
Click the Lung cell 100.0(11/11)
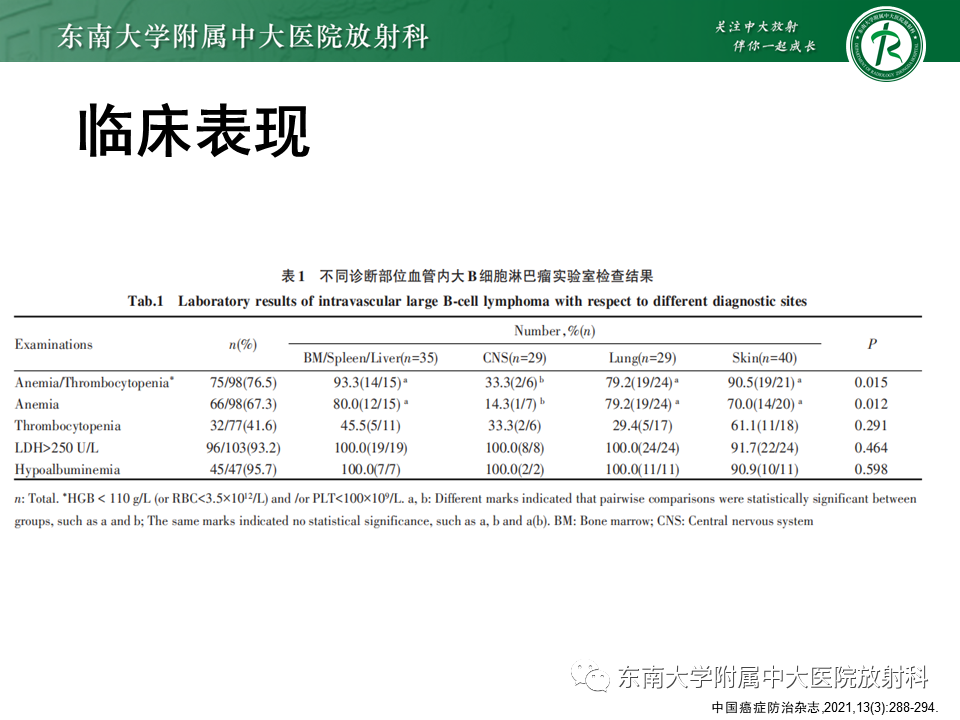coord(642,470)
